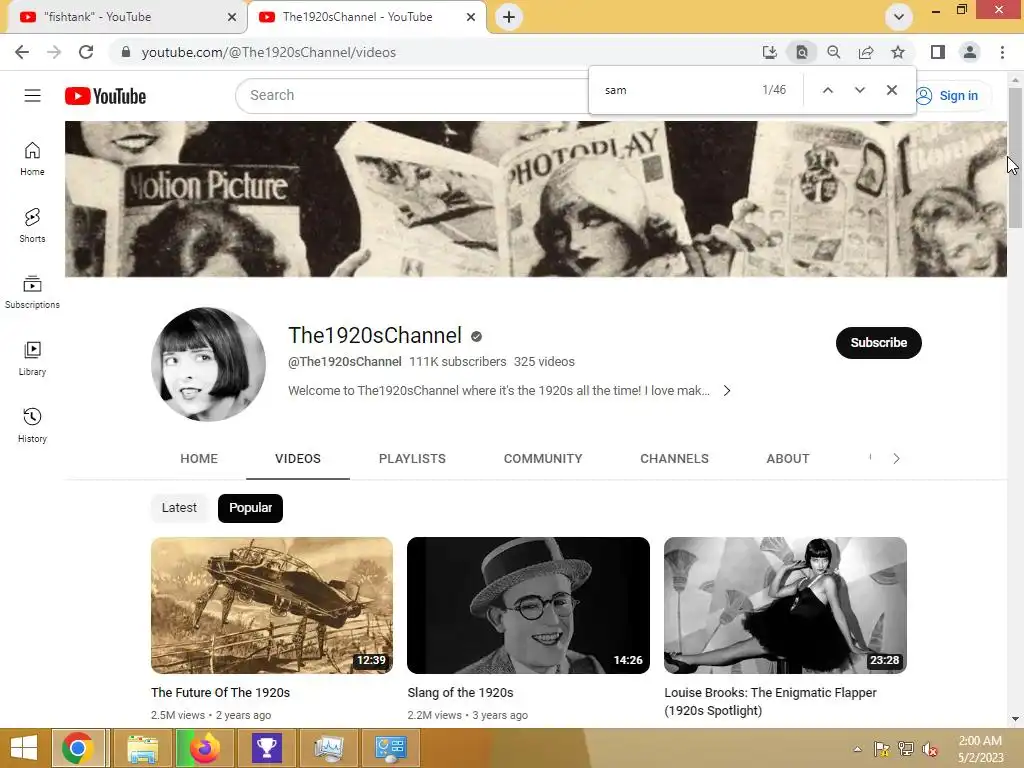1024x768 pixels.
Task: Open Slang of the 1920s thumbnail
Action: pos(528,605)
